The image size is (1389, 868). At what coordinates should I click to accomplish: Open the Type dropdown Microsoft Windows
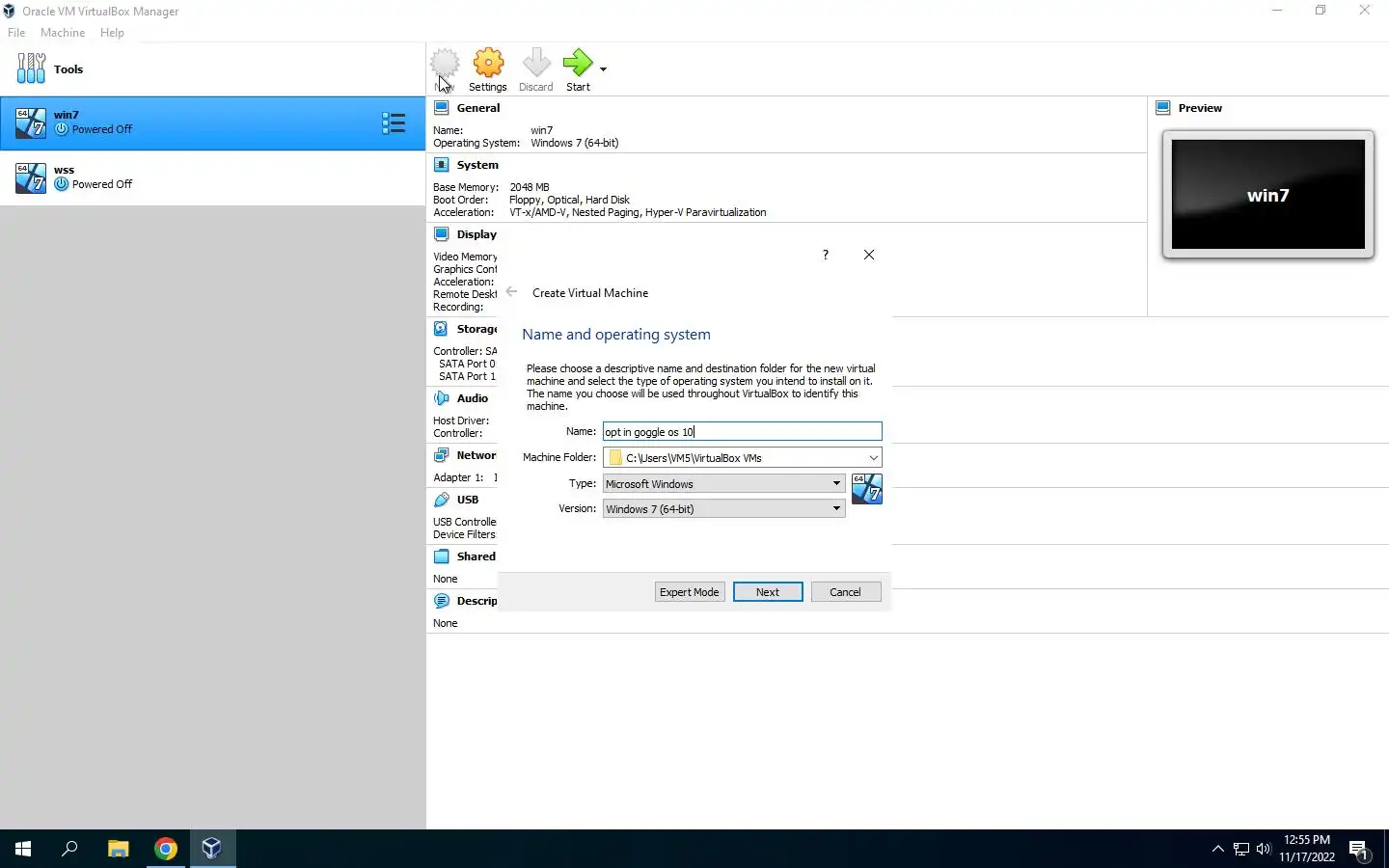point(724,484)
